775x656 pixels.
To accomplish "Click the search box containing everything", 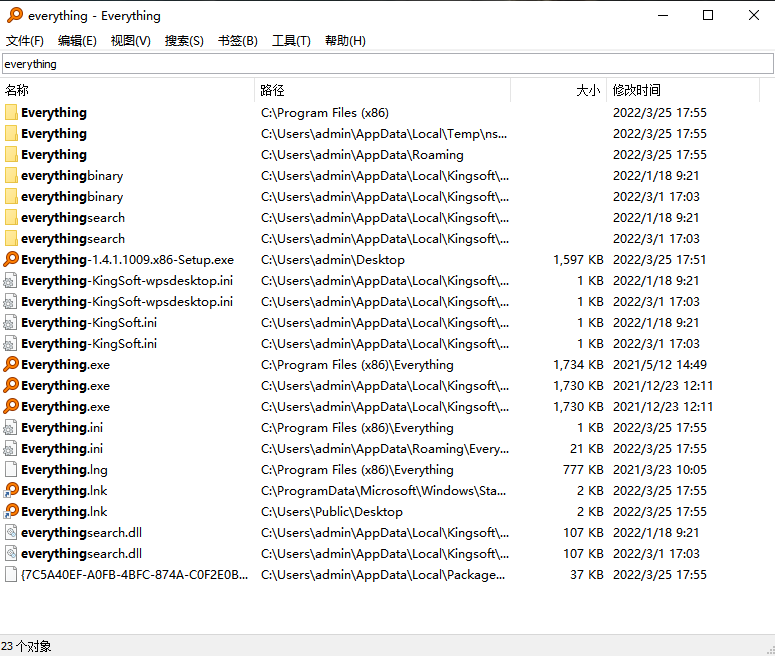I will pyautogui.click(x=387, y=64).
